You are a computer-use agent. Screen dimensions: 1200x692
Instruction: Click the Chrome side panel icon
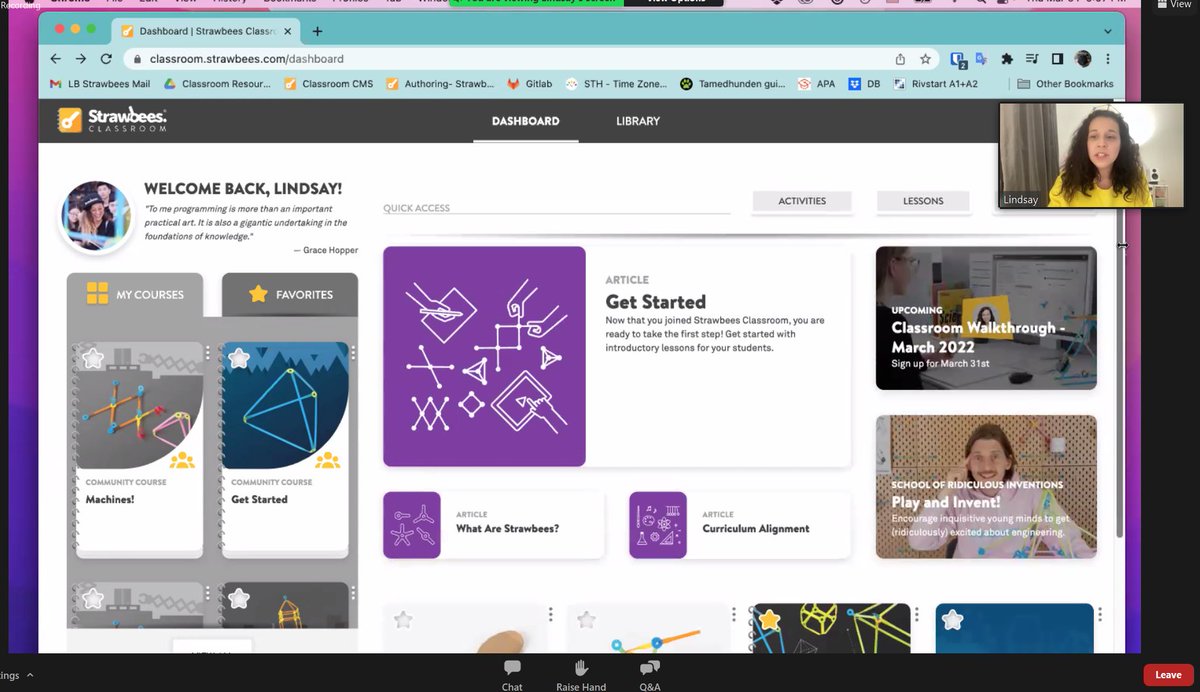coord(1058,59)
